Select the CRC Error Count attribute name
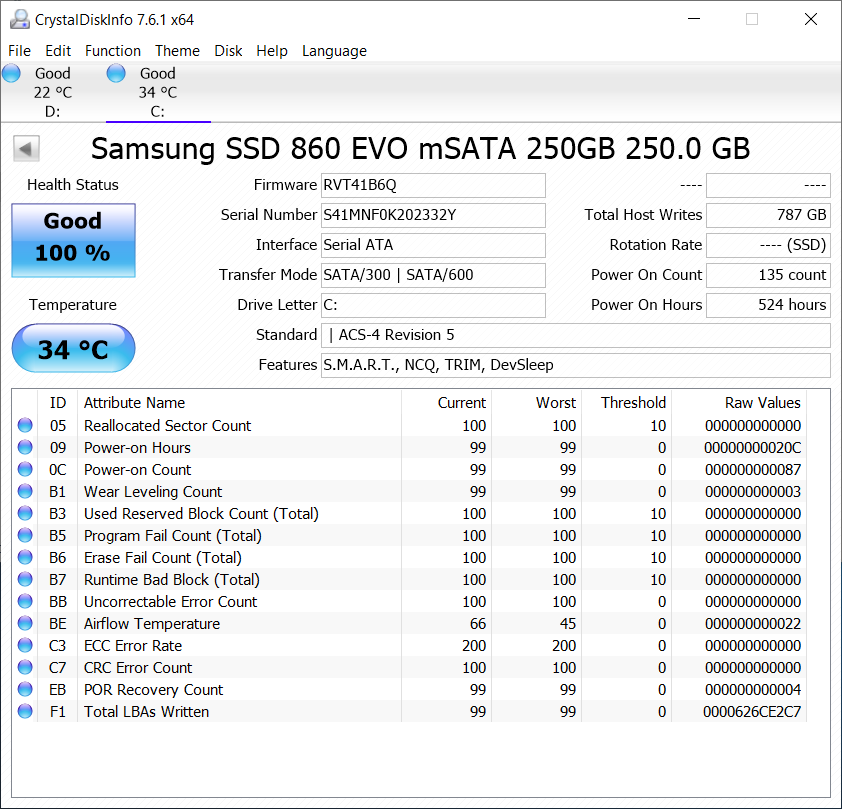 point(138,668)
